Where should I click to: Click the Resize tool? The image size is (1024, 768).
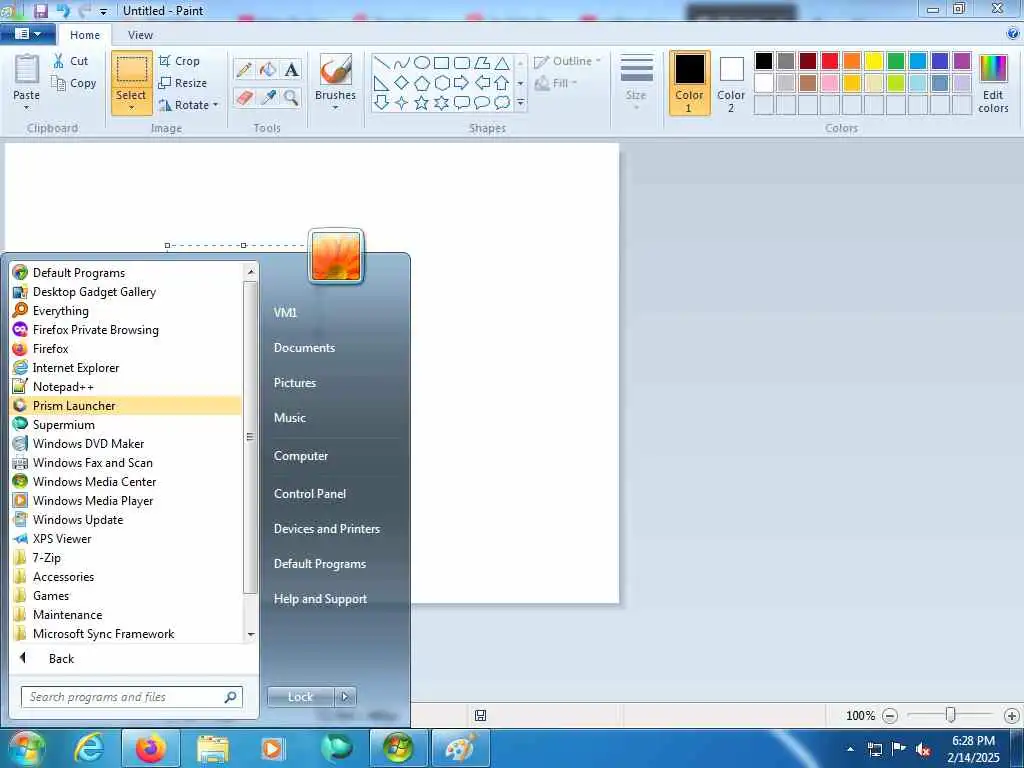tap(183, 83)
